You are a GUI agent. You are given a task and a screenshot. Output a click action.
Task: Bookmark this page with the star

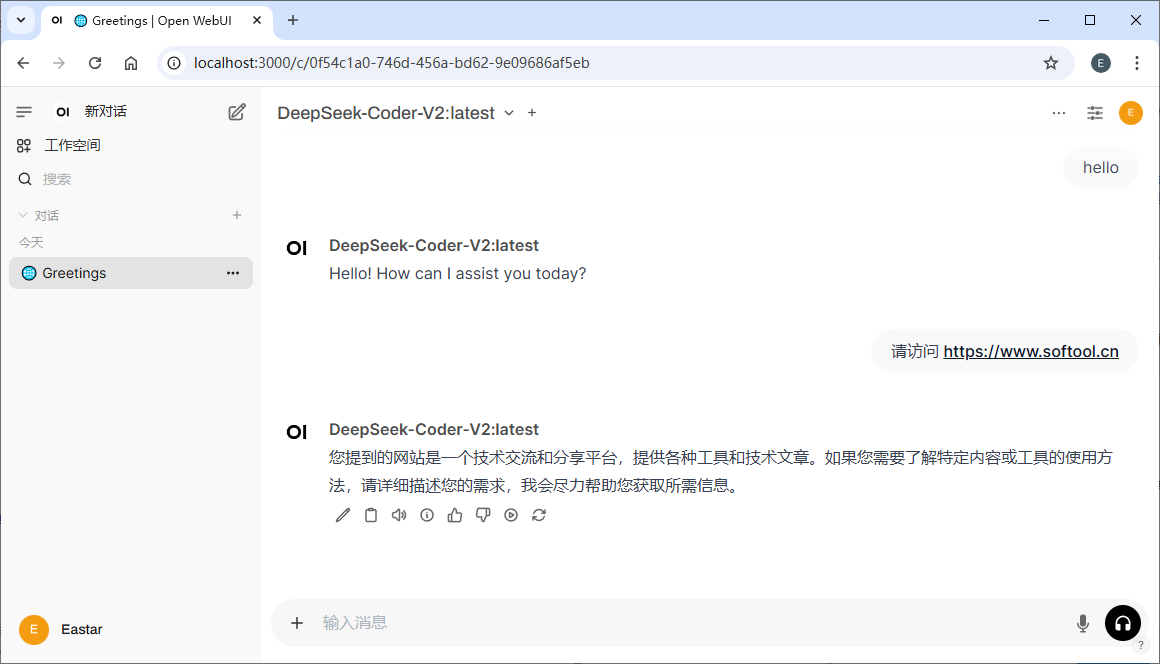1051,63
